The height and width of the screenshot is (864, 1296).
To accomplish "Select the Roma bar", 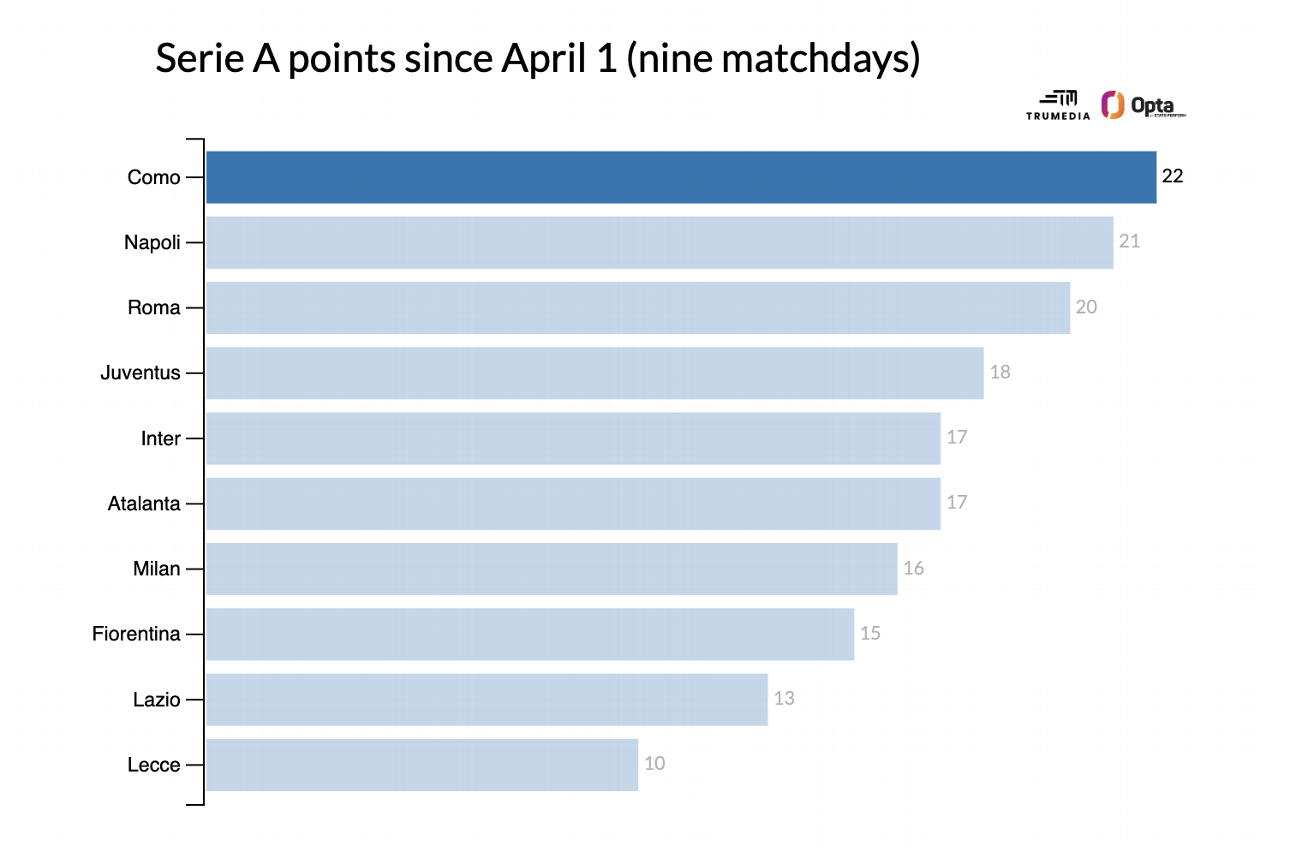I will click(638, 308).
